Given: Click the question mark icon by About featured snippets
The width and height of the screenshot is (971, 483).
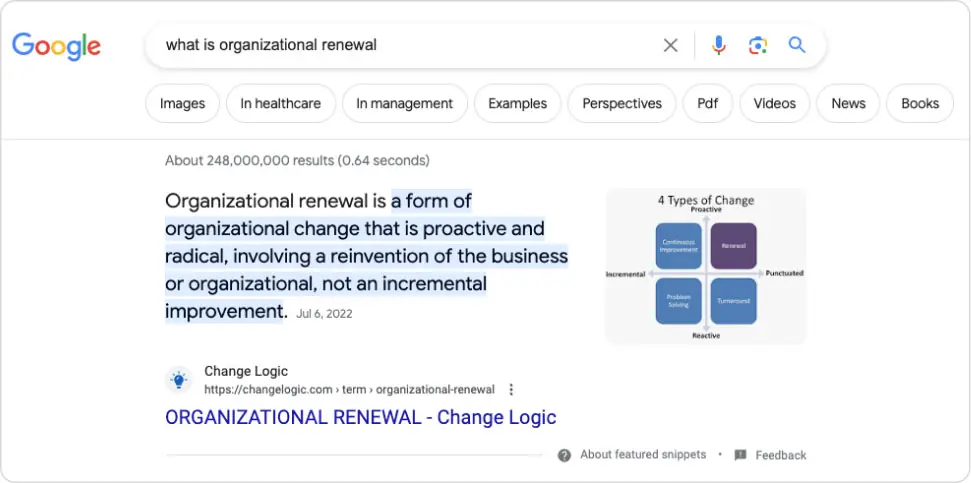Looking at the screenshot, I should (564, 455).
